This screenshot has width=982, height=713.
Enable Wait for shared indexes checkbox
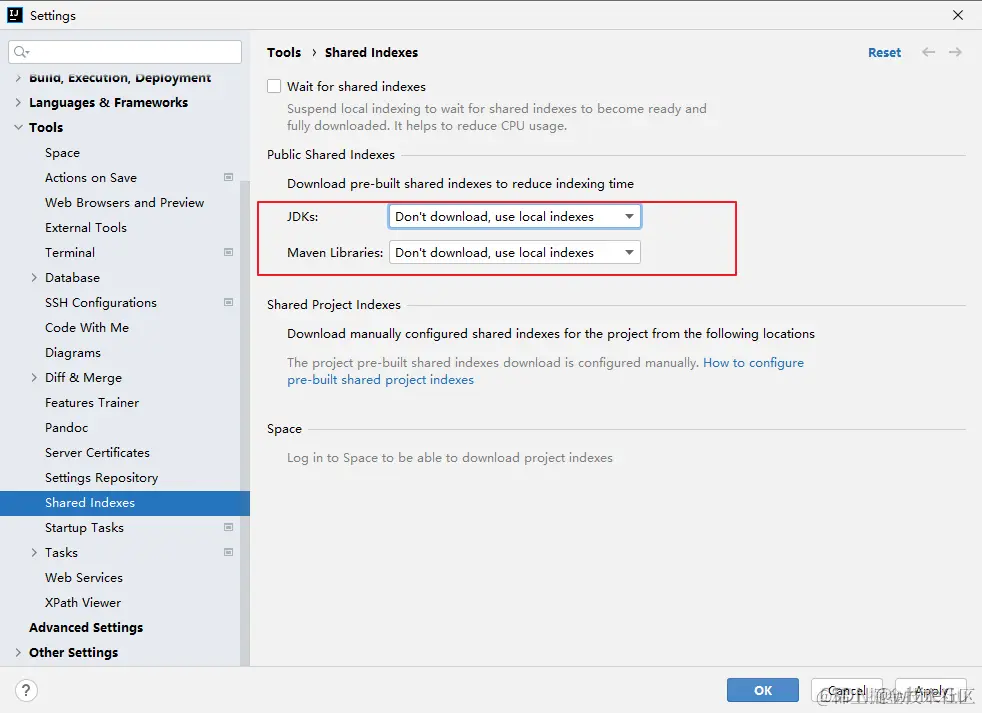(x=274, y=86)
